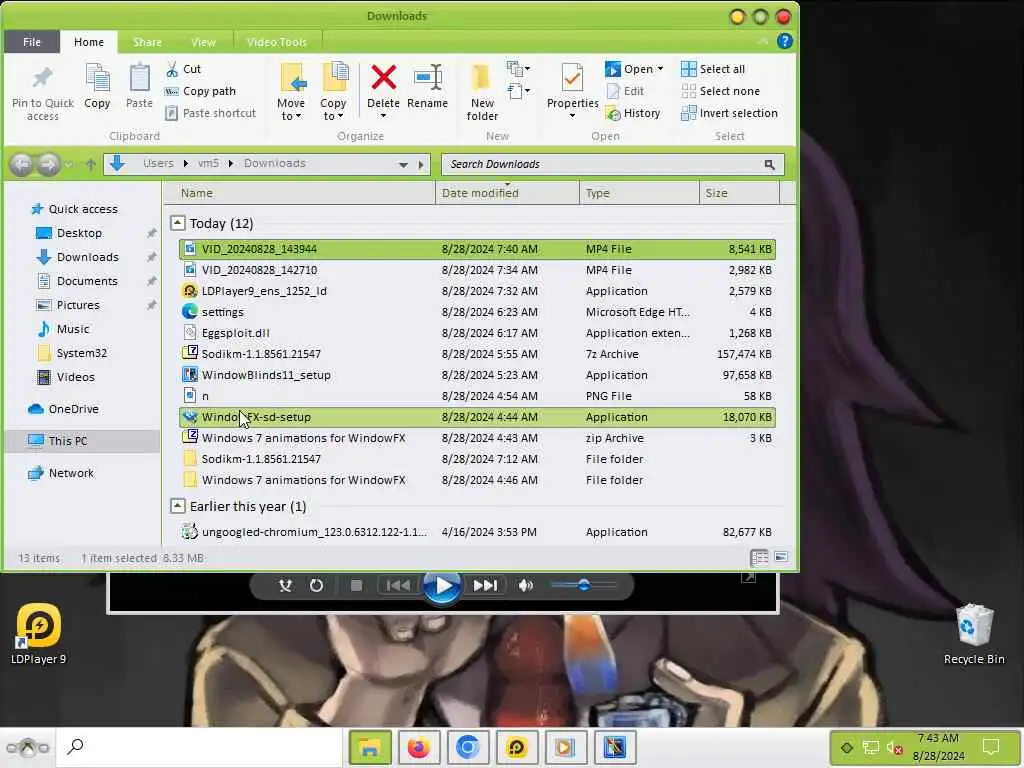Sort by Date modified column header
1024x768 pixels.
tap(507, 193)
